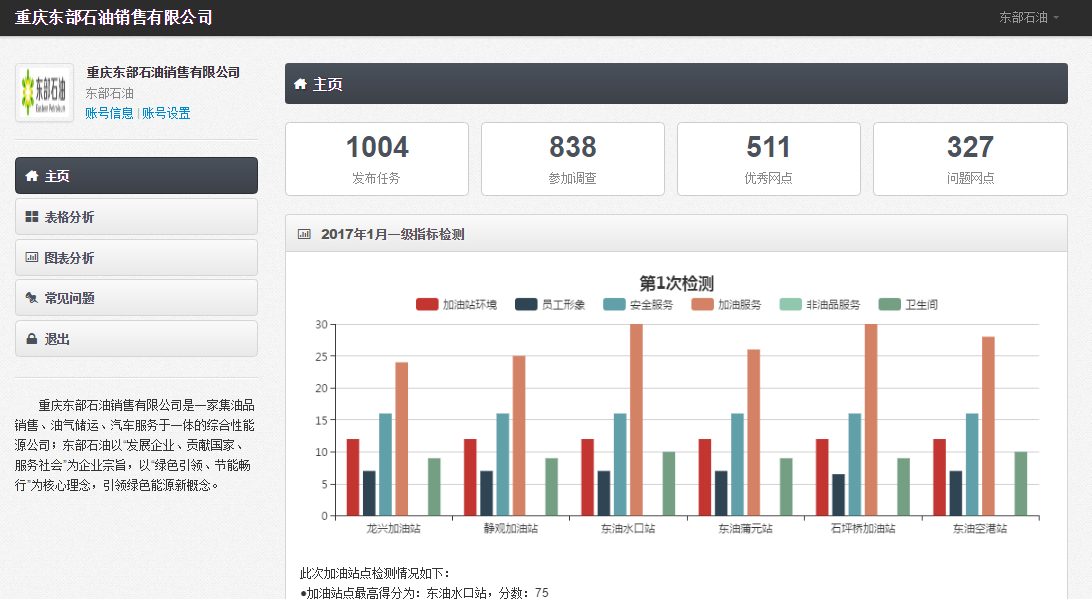The image size is (1092, 599).
Task: Click the 东油水口站 axis label
Action: [x=628, y=529]
